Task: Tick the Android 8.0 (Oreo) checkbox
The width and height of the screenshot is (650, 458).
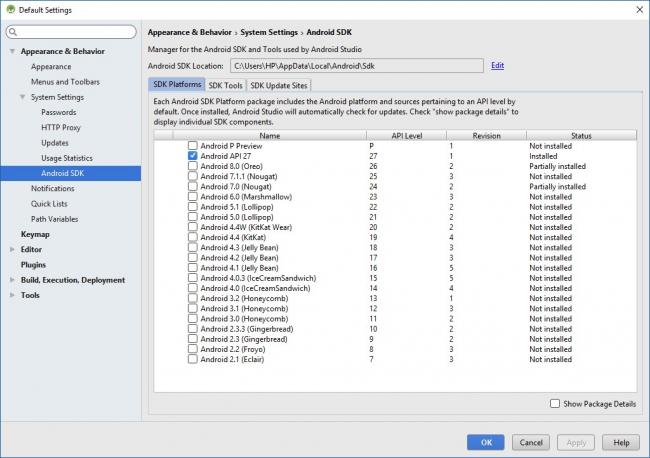Action: [192, 166]
